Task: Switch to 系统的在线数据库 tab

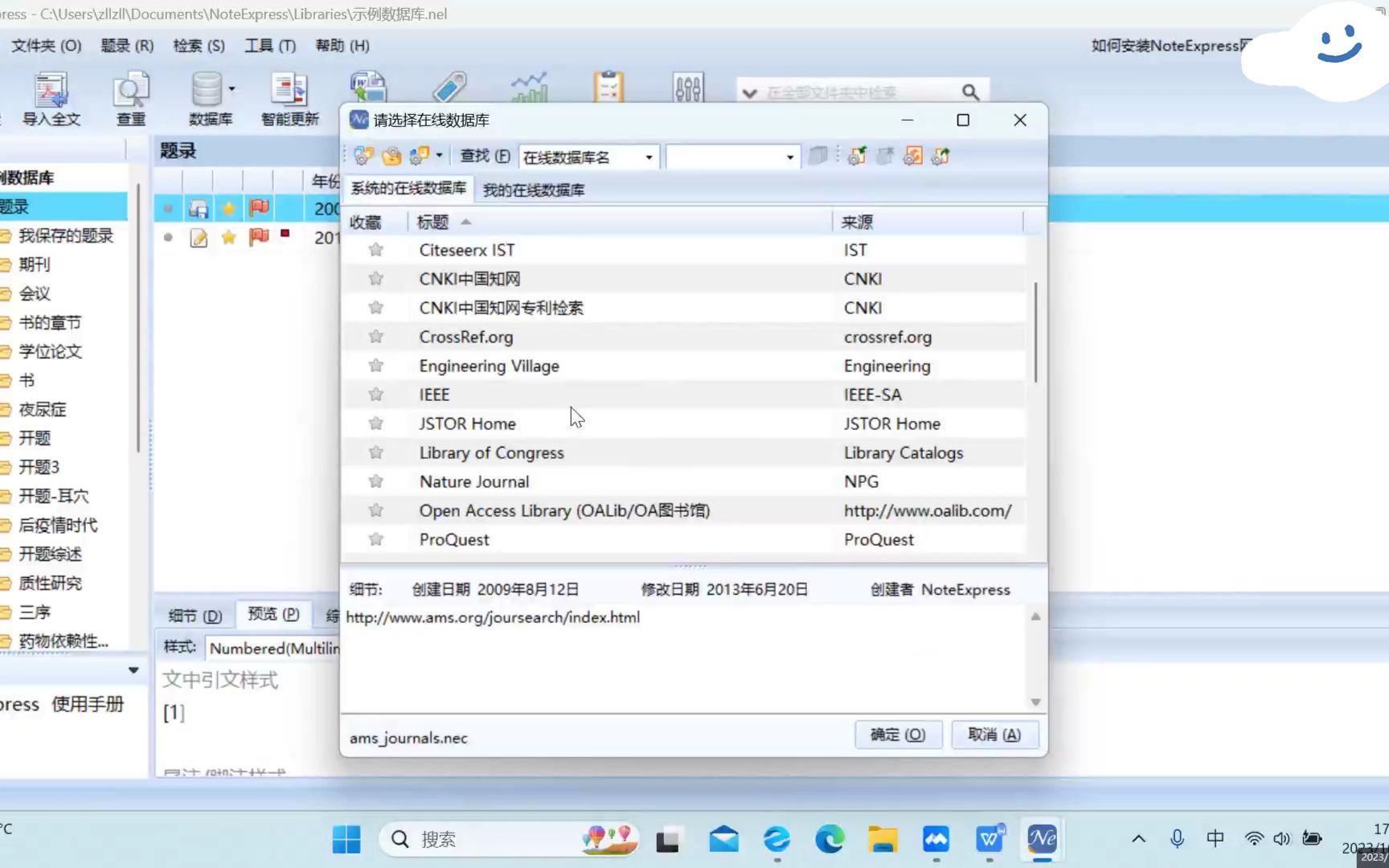Action: point(408,188)
